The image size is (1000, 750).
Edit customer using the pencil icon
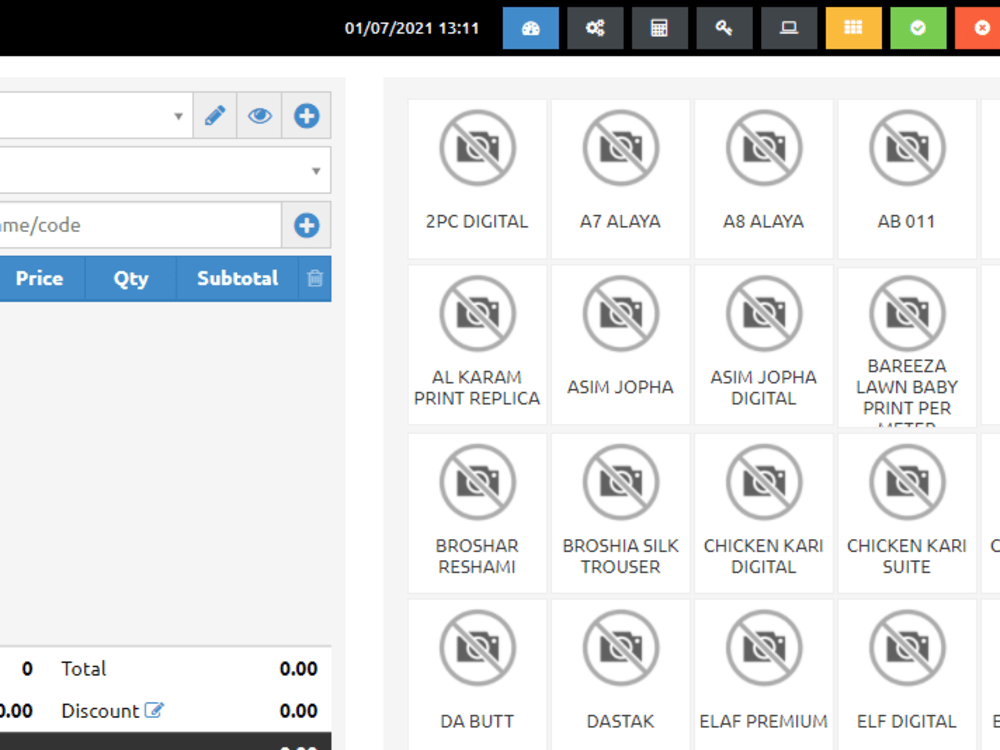(x=215, y=115)
